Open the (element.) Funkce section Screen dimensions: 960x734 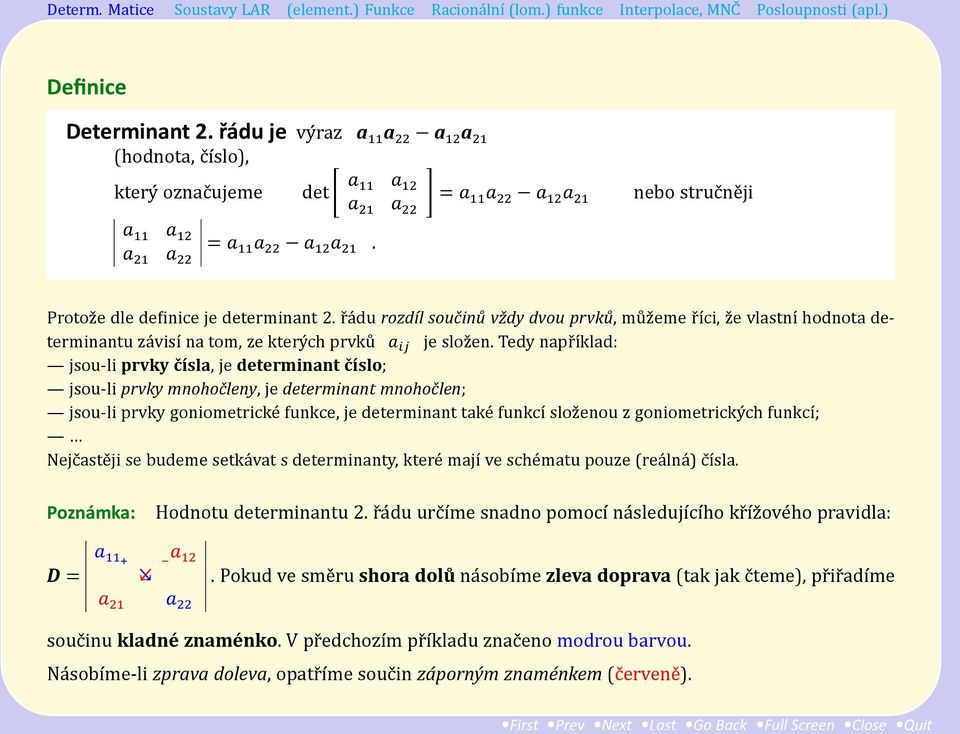(350, 10)
